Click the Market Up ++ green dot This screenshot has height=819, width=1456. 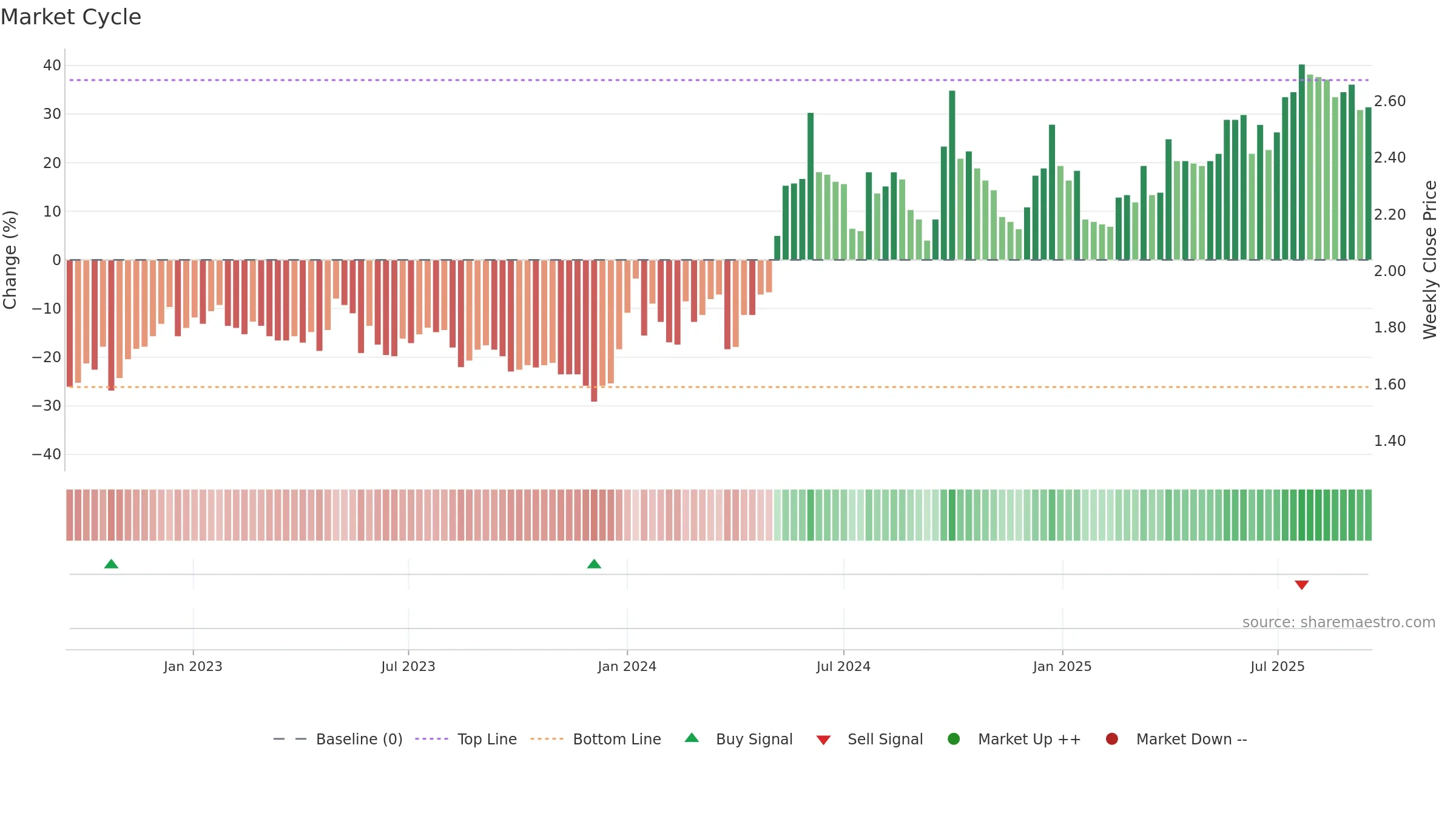click(x=954, y=739)
